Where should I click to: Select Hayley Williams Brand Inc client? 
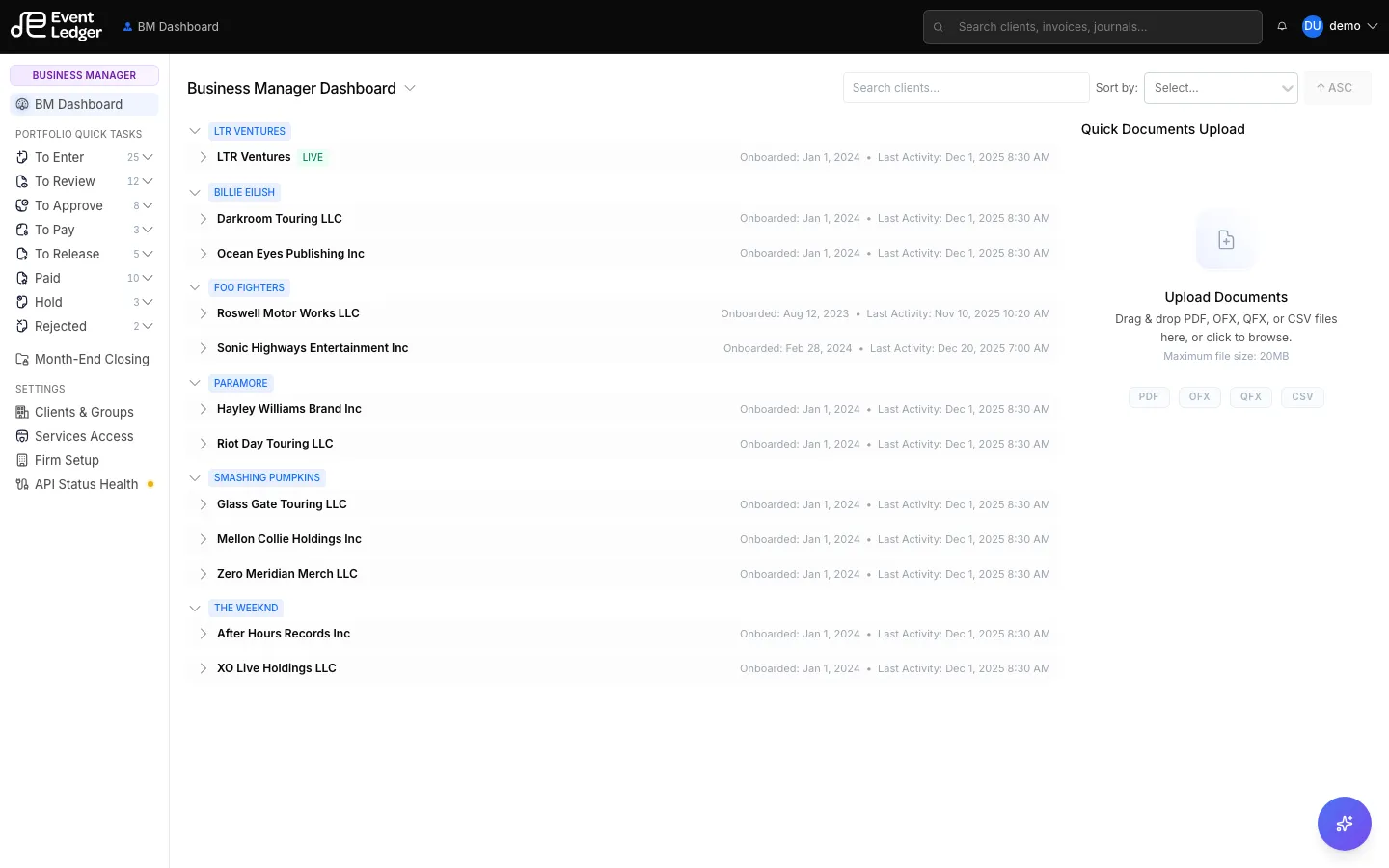click(289, 409)
